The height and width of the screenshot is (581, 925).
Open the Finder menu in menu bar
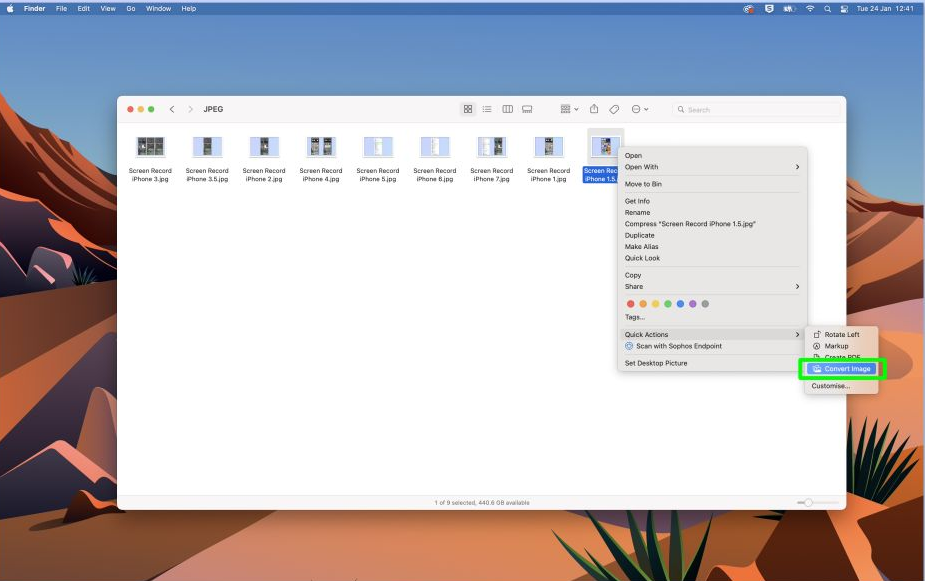(34, 9)
